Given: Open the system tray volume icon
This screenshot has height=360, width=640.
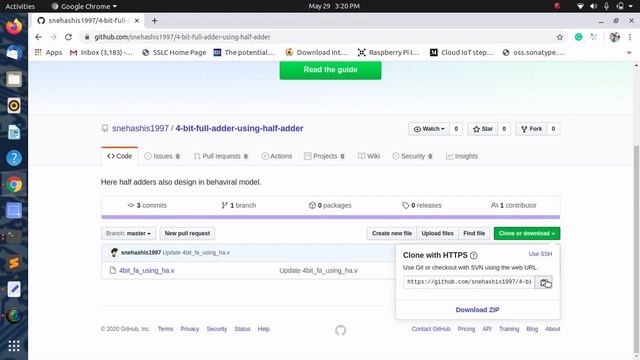Looking at the screenshot, I should pos(593,6).
